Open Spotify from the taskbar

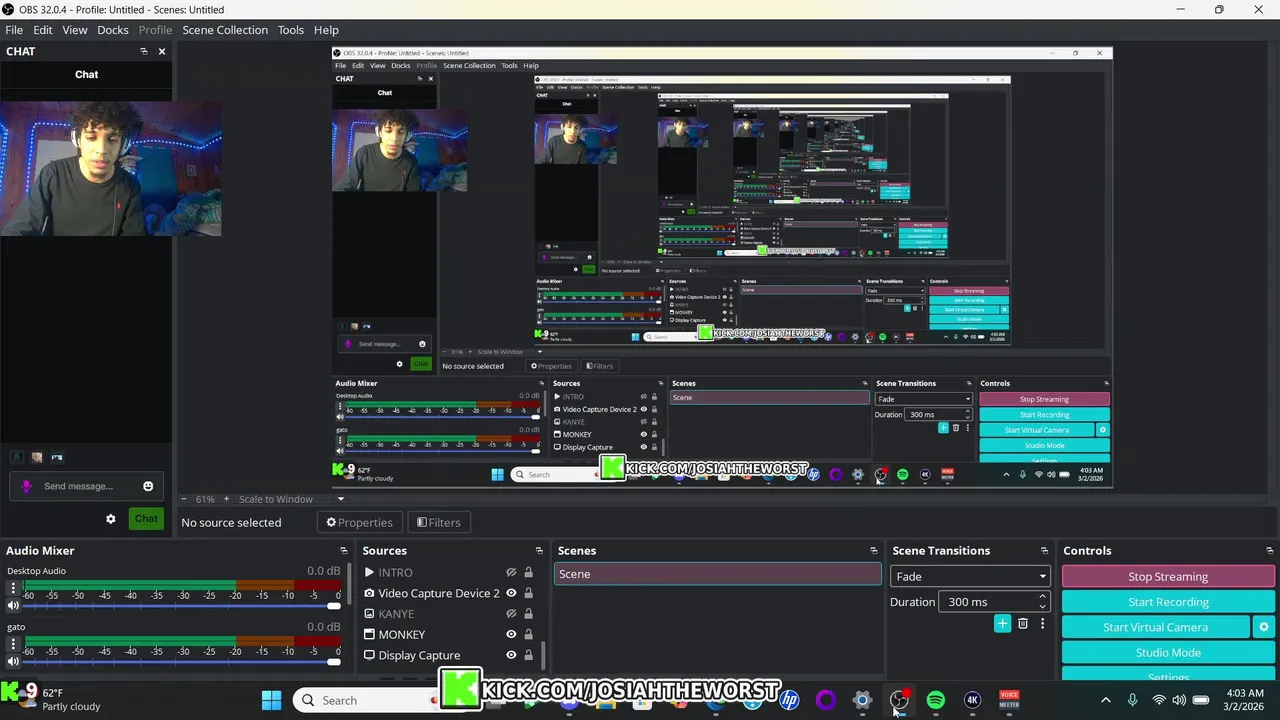click(935, 700)
